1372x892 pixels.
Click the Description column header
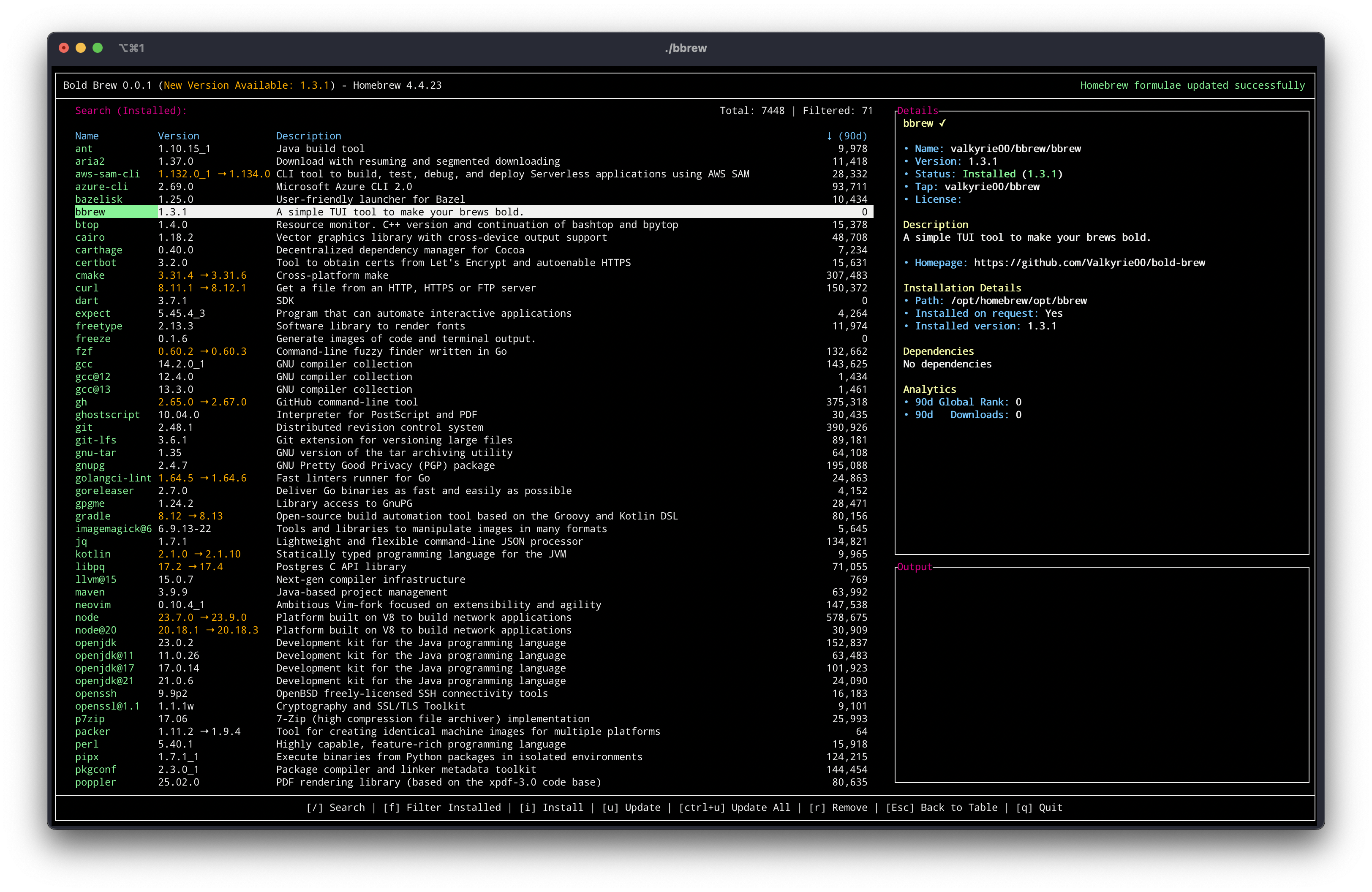click(308, 136)
